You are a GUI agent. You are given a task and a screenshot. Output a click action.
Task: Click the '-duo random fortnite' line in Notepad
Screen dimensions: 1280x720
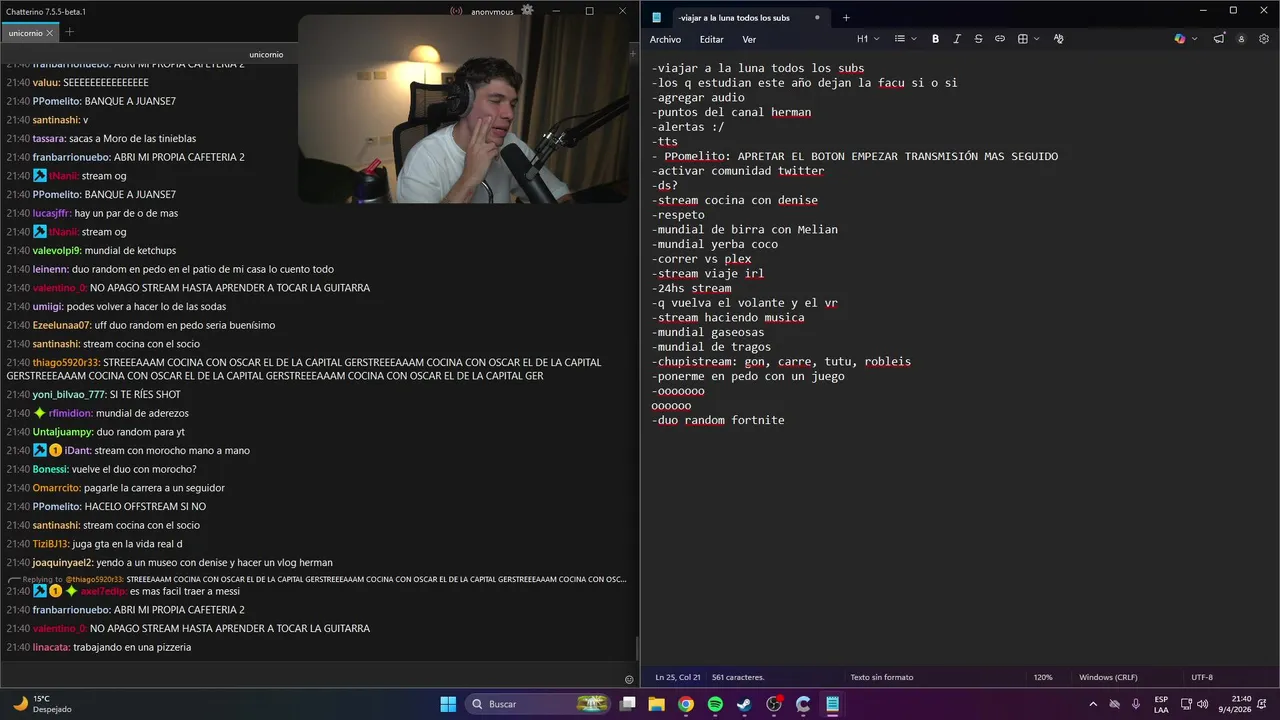coord(717,420)
